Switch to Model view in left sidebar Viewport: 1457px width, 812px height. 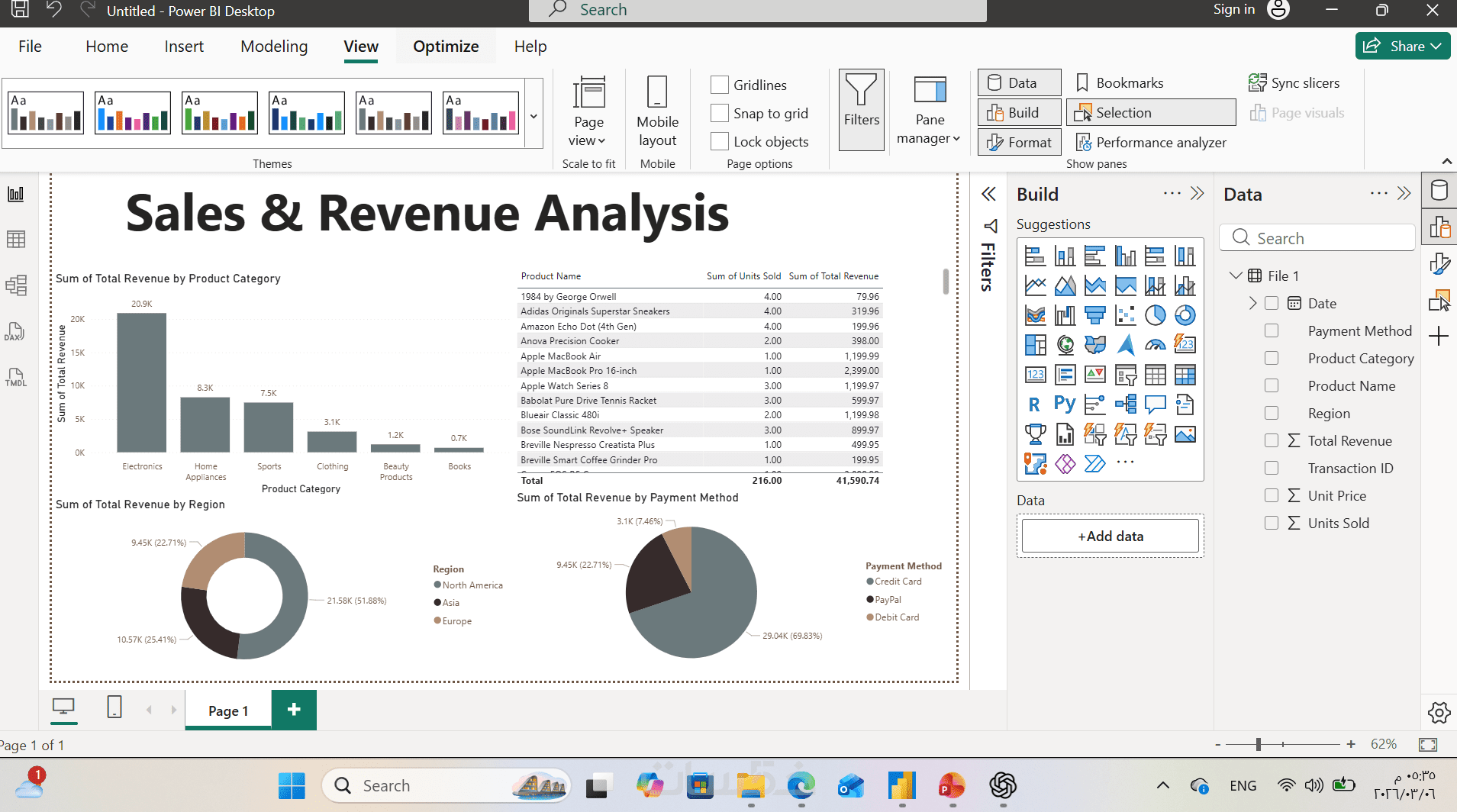tap(16, 285)
